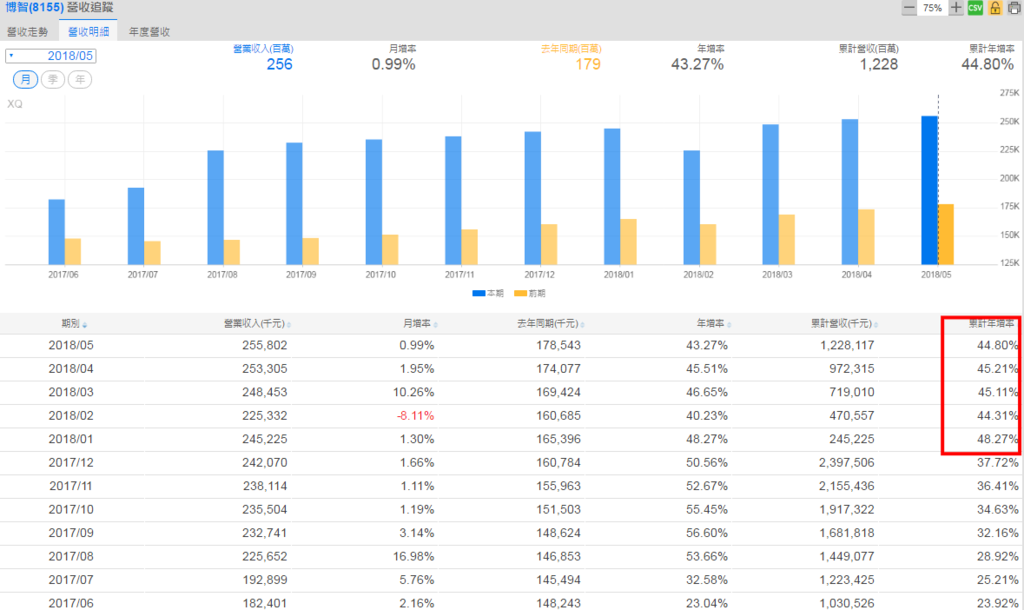Select the 月 monthly period option
This screenshot has width=1024, height=610.
tap(25, 80)
